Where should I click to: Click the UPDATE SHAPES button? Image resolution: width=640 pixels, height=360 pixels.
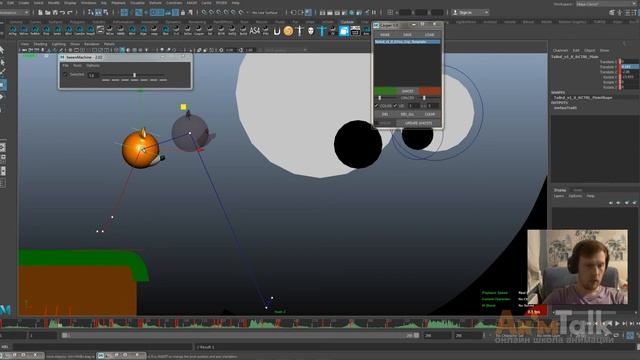point(418,123)
